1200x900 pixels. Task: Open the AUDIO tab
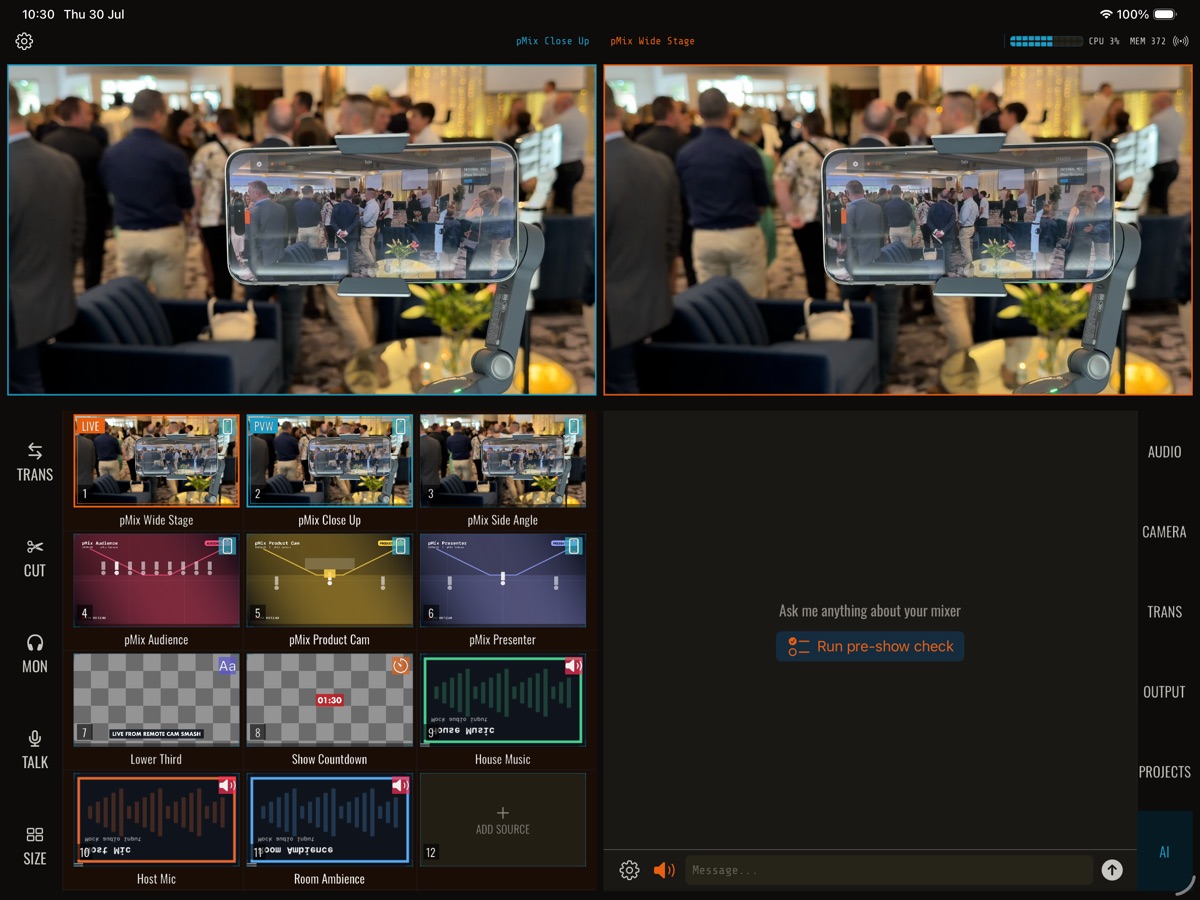(x=1164, y=452)
